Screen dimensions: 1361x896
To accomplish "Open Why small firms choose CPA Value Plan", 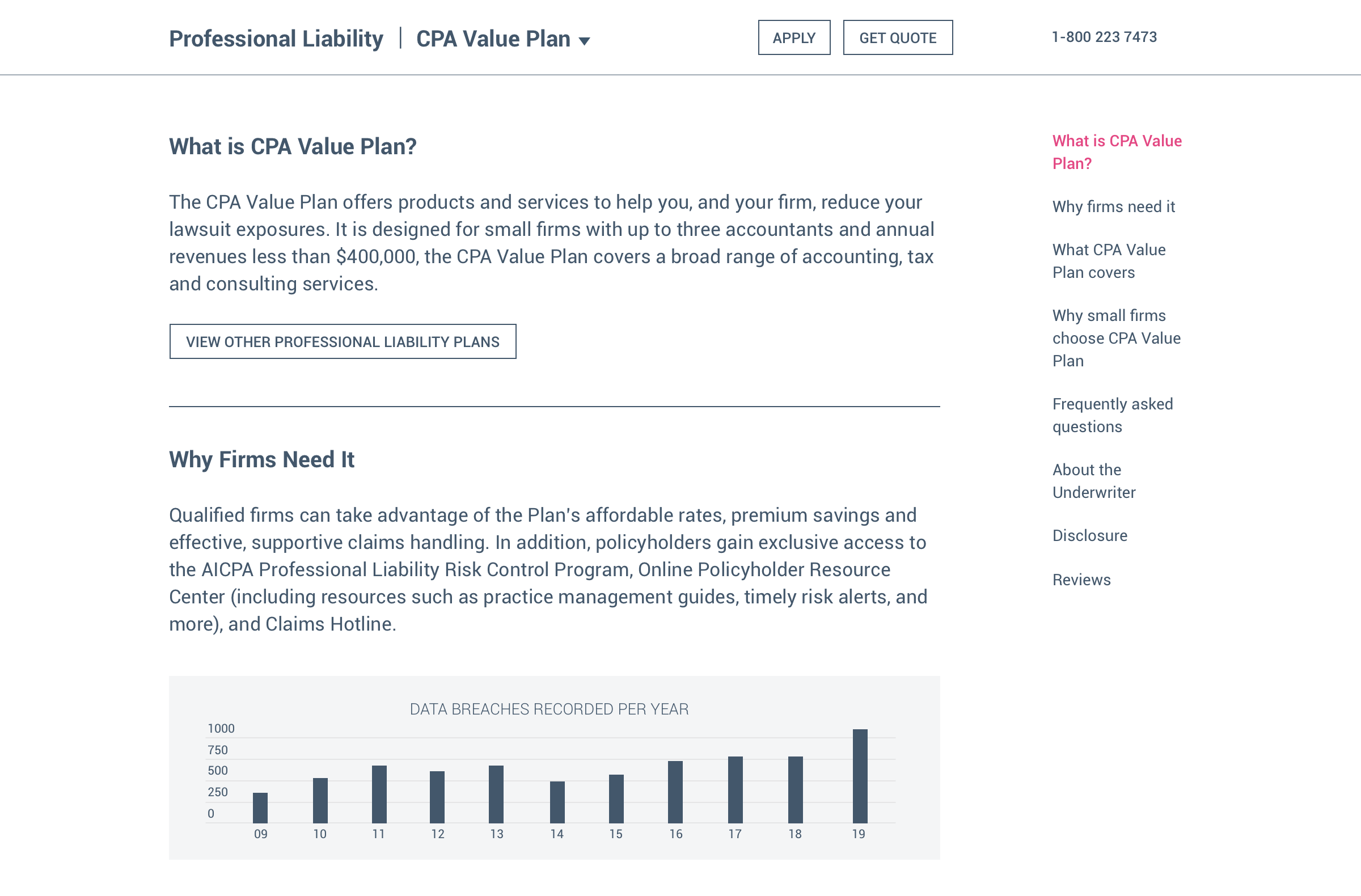I will (1115, 338).
